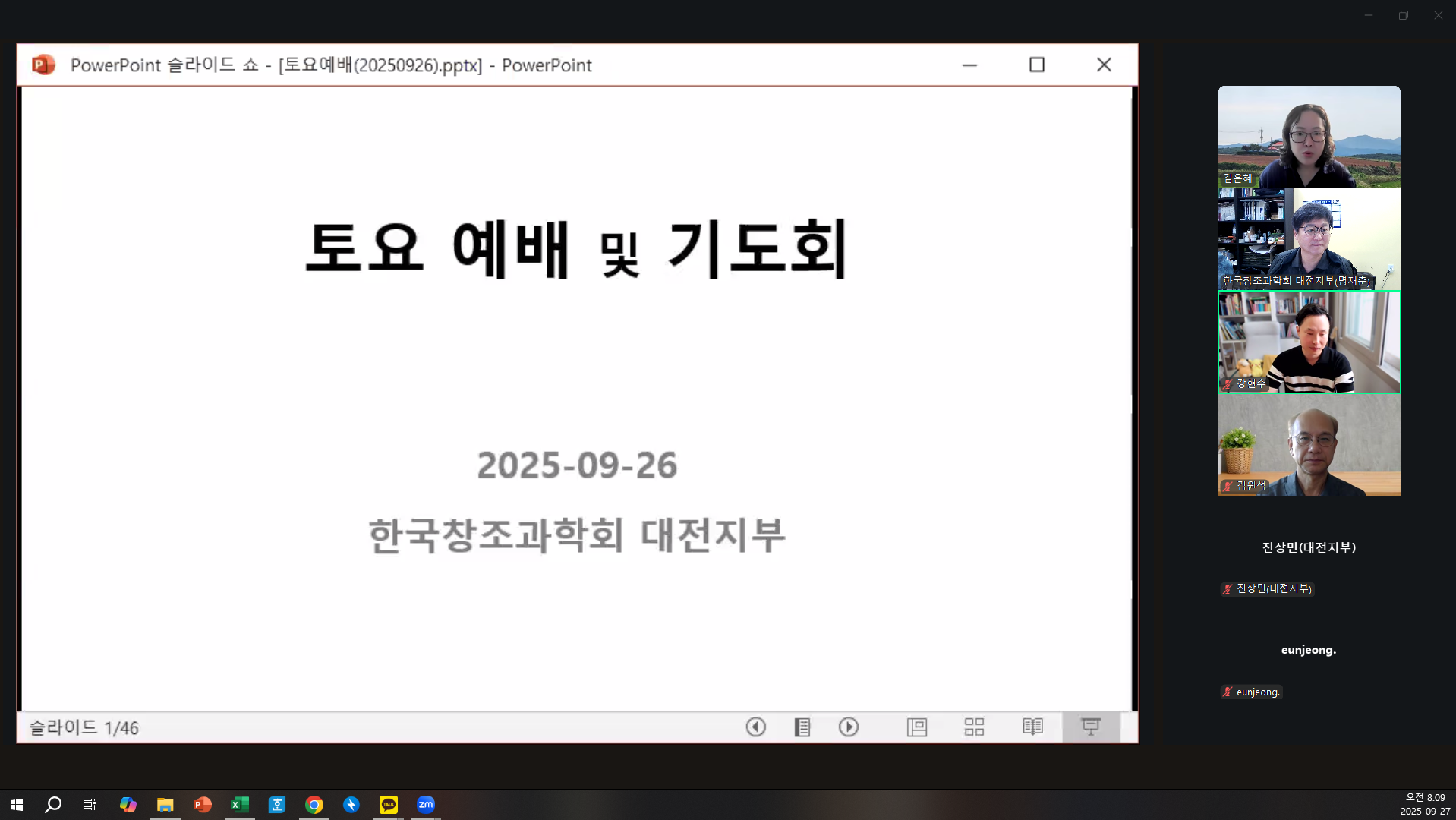Image resolution: width=1456 pixels, height=820 pixels.
Task: Click the muted mic icon for 강현수
Action: (1228, 384)
